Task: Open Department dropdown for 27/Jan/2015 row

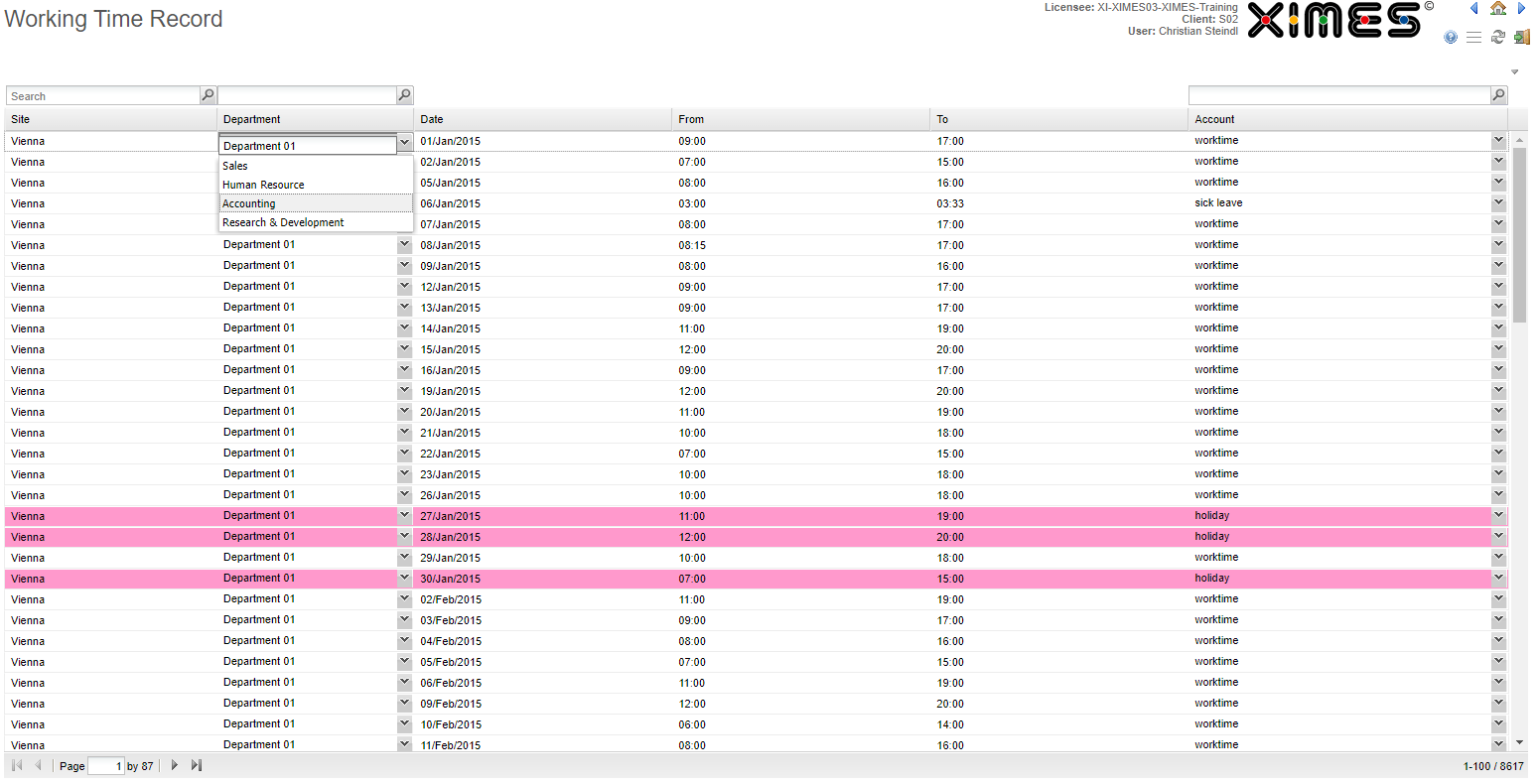Action: click(404, 515)
